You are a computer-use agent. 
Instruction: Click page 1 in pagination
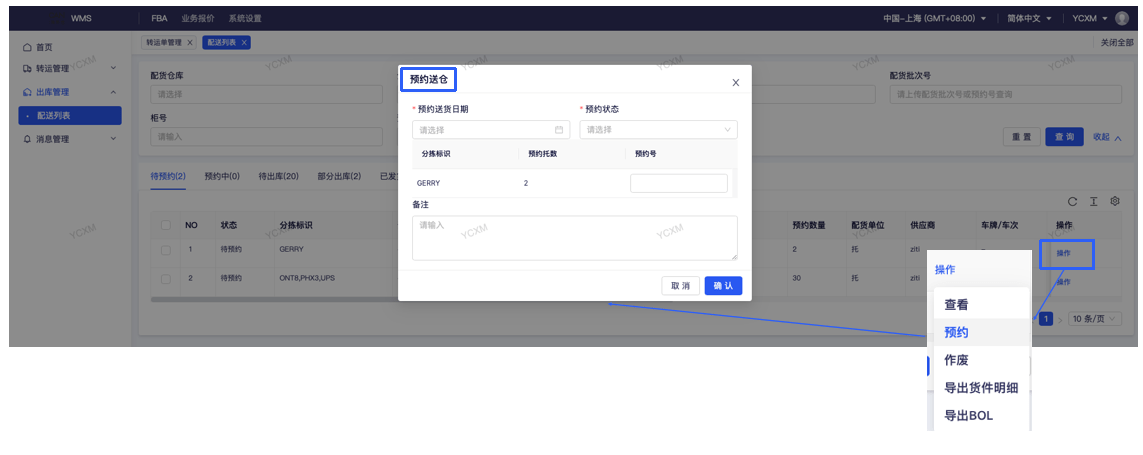pyautogui.click(x=1047, y=319)
